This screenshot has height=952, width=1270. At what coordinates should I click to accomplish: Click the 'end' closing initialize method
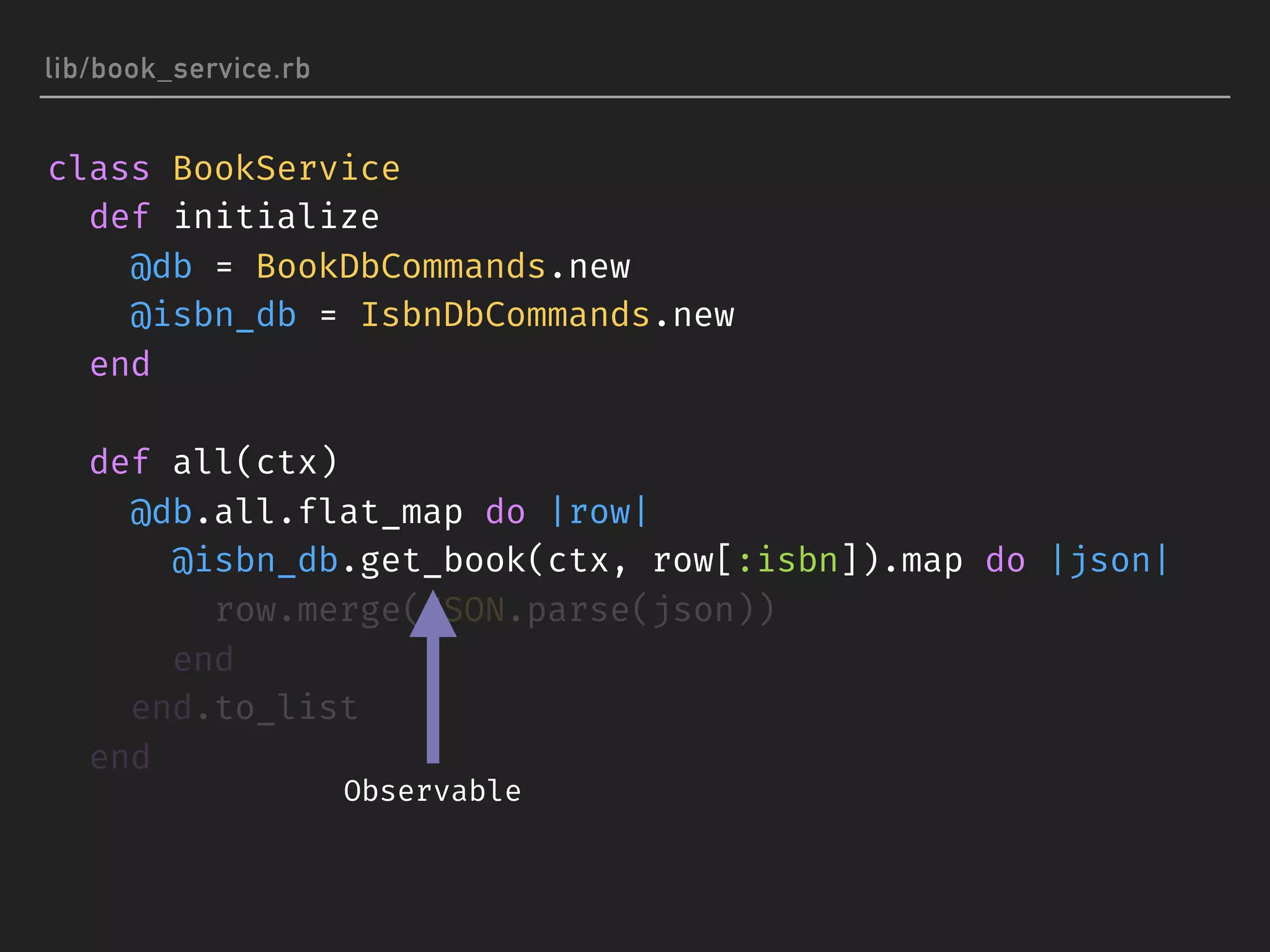tap(120, 364)
